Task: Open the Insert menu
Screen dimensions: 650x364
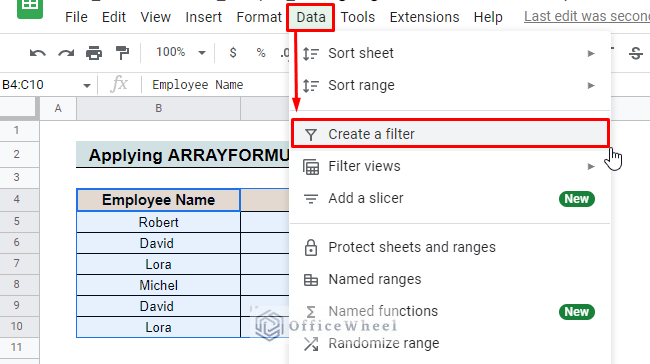Action: coord(204,17)
